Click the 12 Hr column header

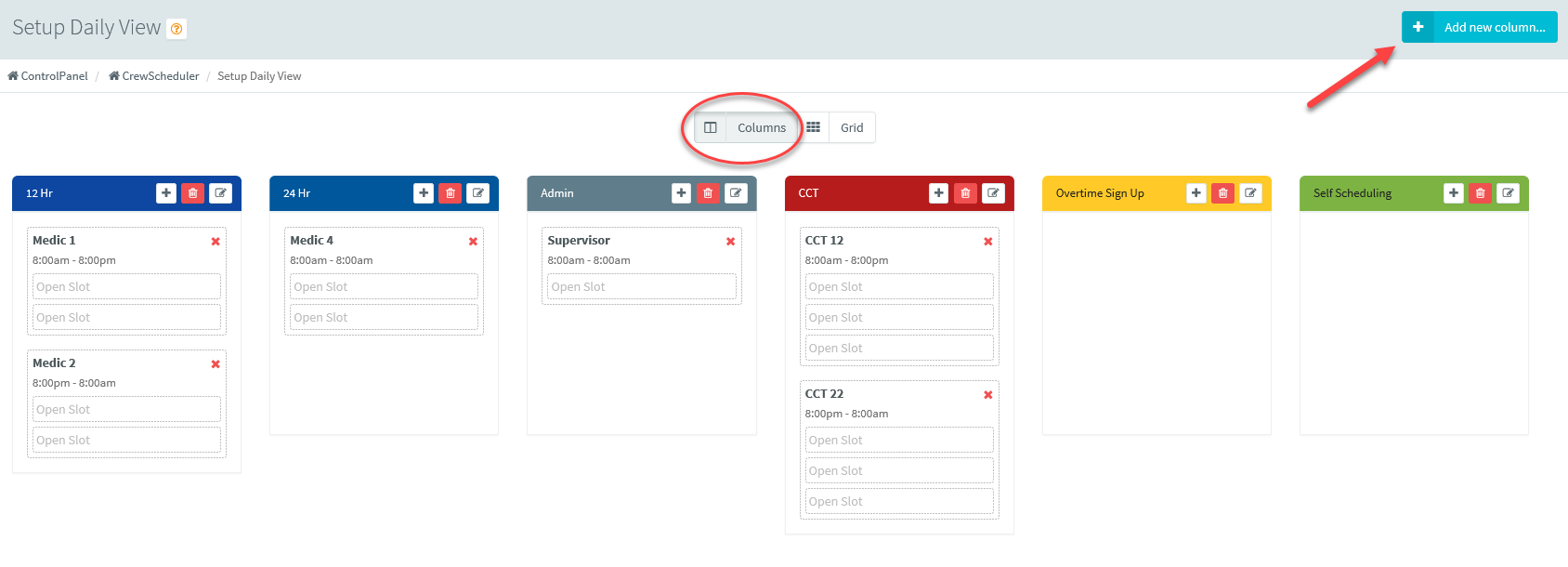(126, 193)
